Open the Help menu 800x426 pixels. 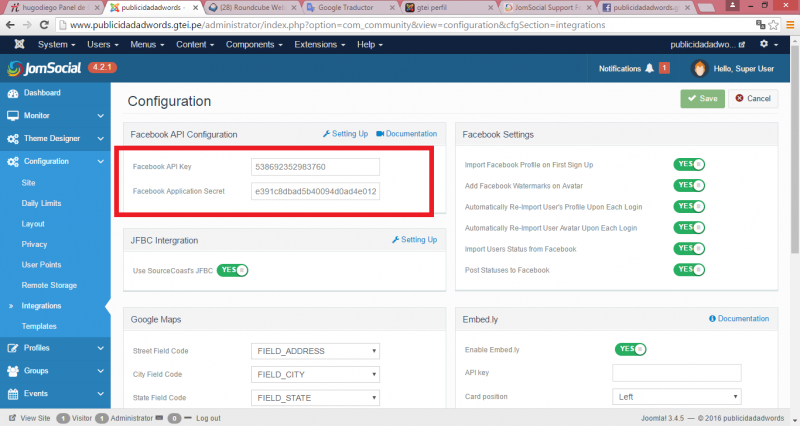pyautogui.click(x=369, y=44)
